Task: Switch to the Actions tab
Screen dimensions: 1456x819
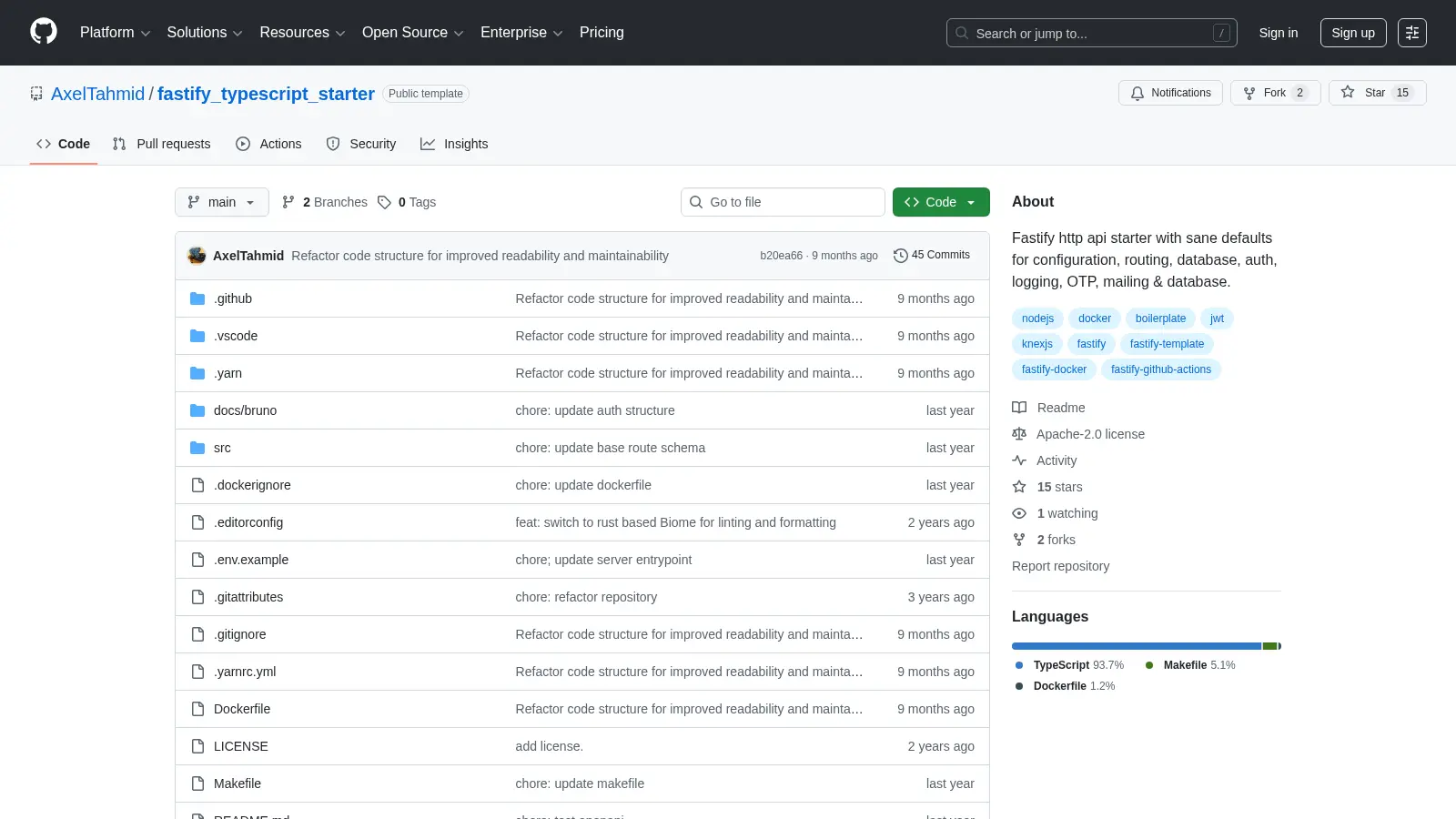Action: tap(268, 144)
